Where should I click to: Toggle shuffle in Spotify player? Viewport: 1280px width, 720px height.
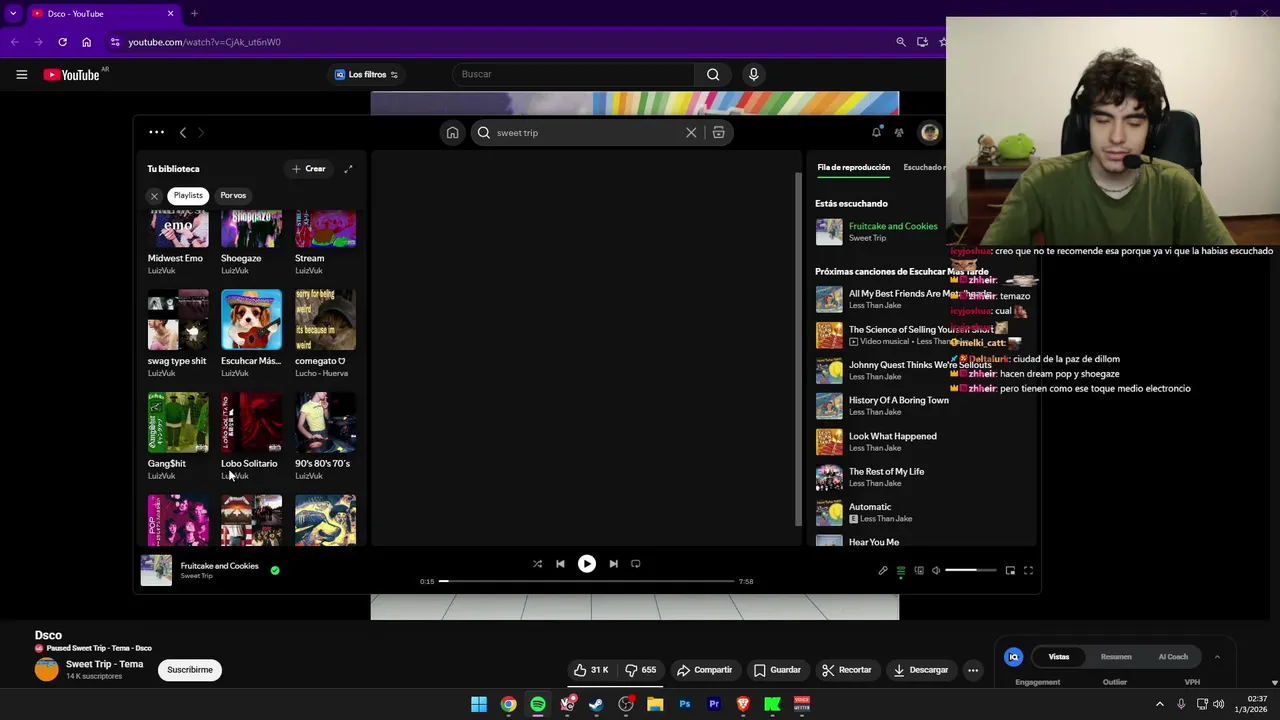point(537,564)
